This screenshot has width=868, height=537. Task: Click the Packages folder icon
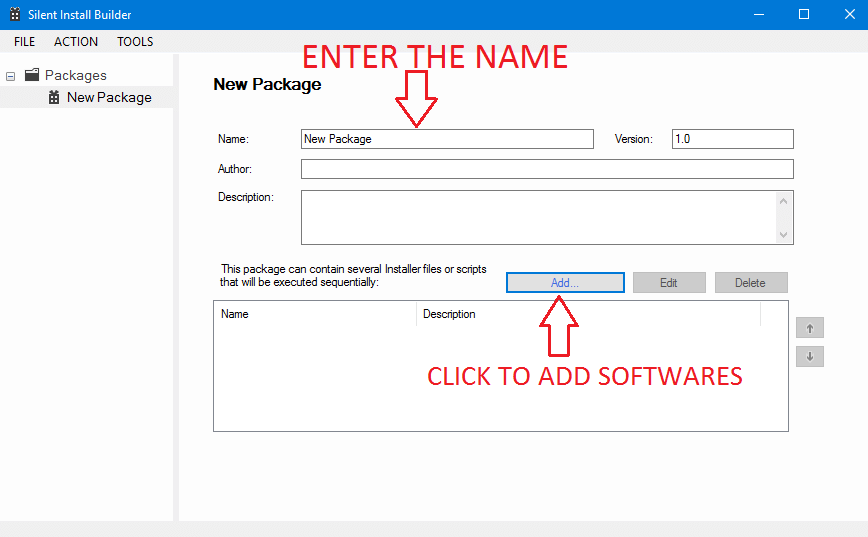(32, 74)
